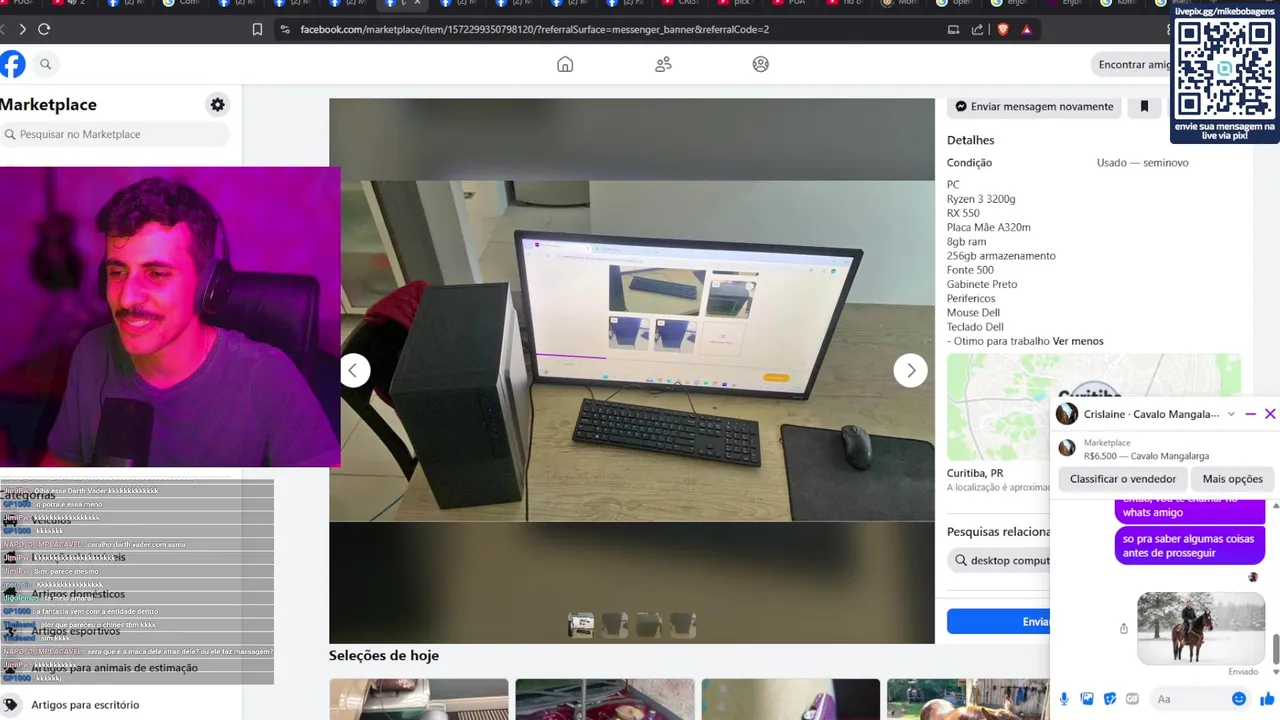
Task: Click the facebook.com marketplace URL field
Action: [x=534, y=29]
